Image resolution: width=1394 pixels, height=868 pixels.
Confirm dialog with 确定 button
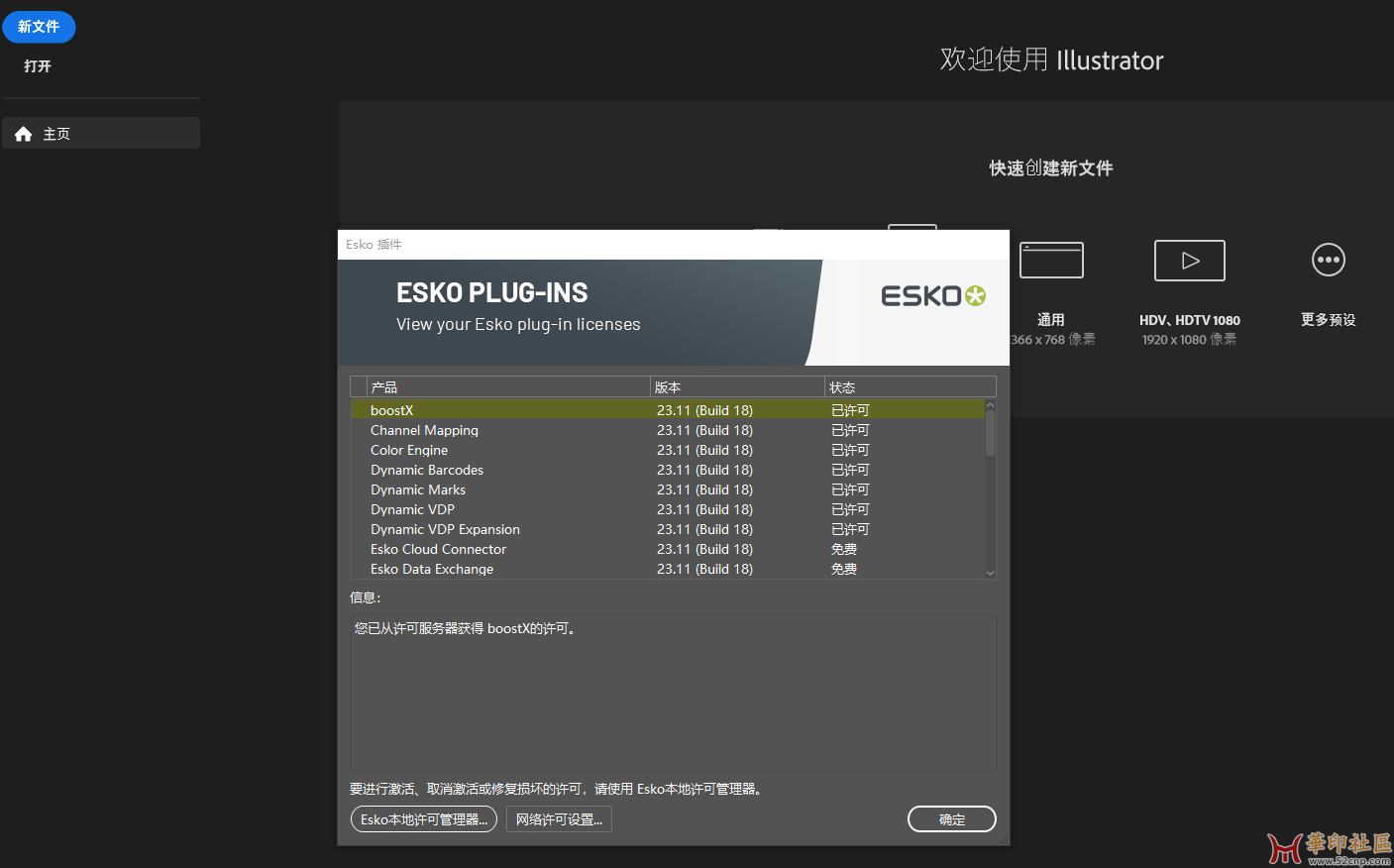[x=951, y=819]
